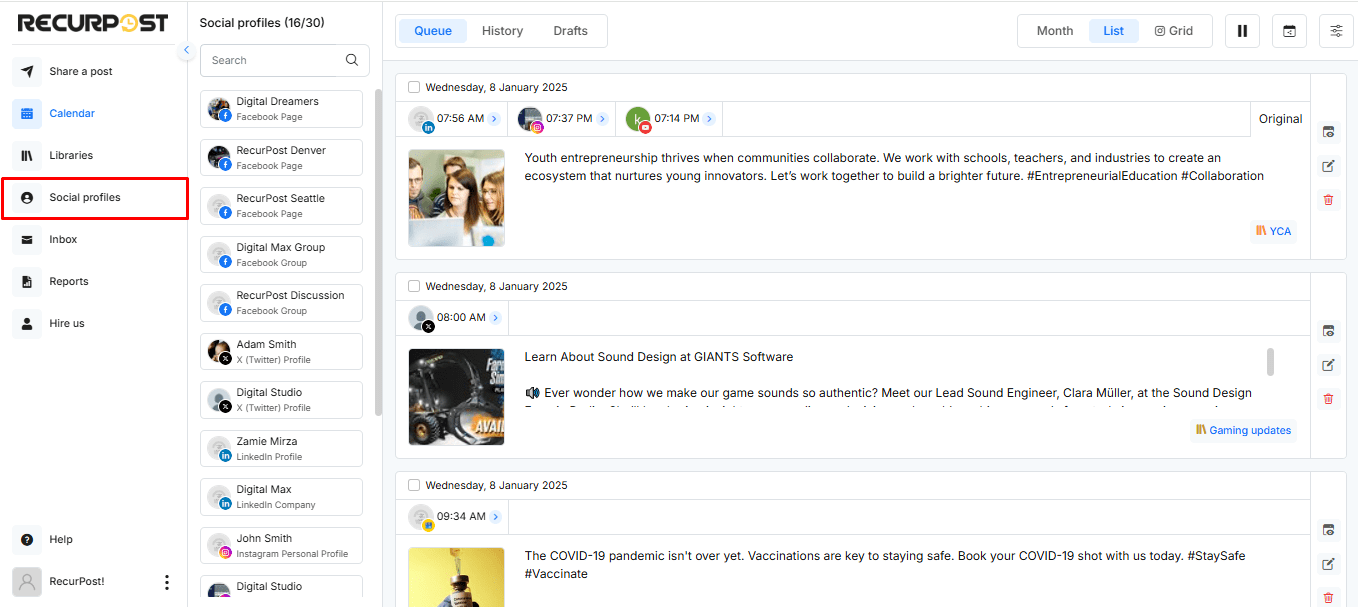Open the Drafts tab

(x=570, y=30)
